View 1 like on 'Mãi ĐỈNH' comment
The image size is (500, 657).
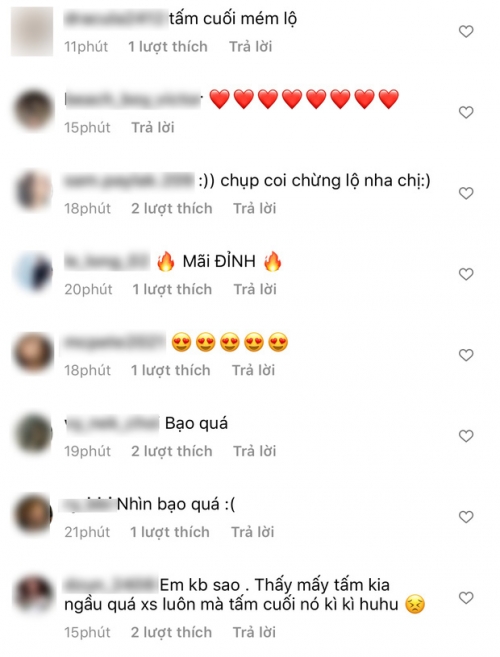[172, 289]
